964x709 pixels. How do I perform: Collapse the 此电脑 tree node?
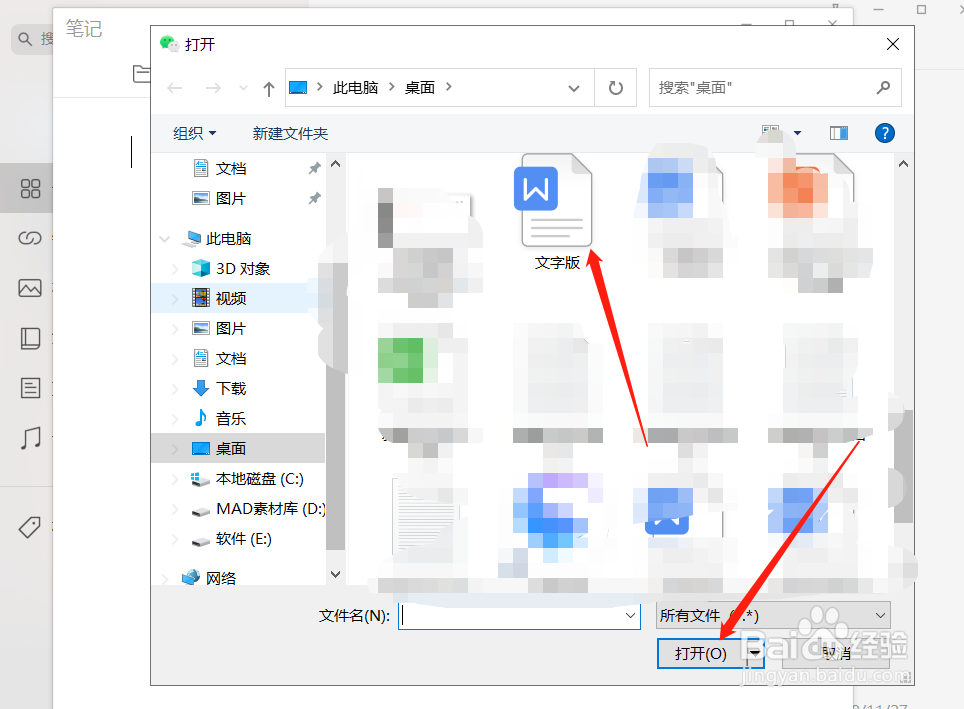click(164, 238)
